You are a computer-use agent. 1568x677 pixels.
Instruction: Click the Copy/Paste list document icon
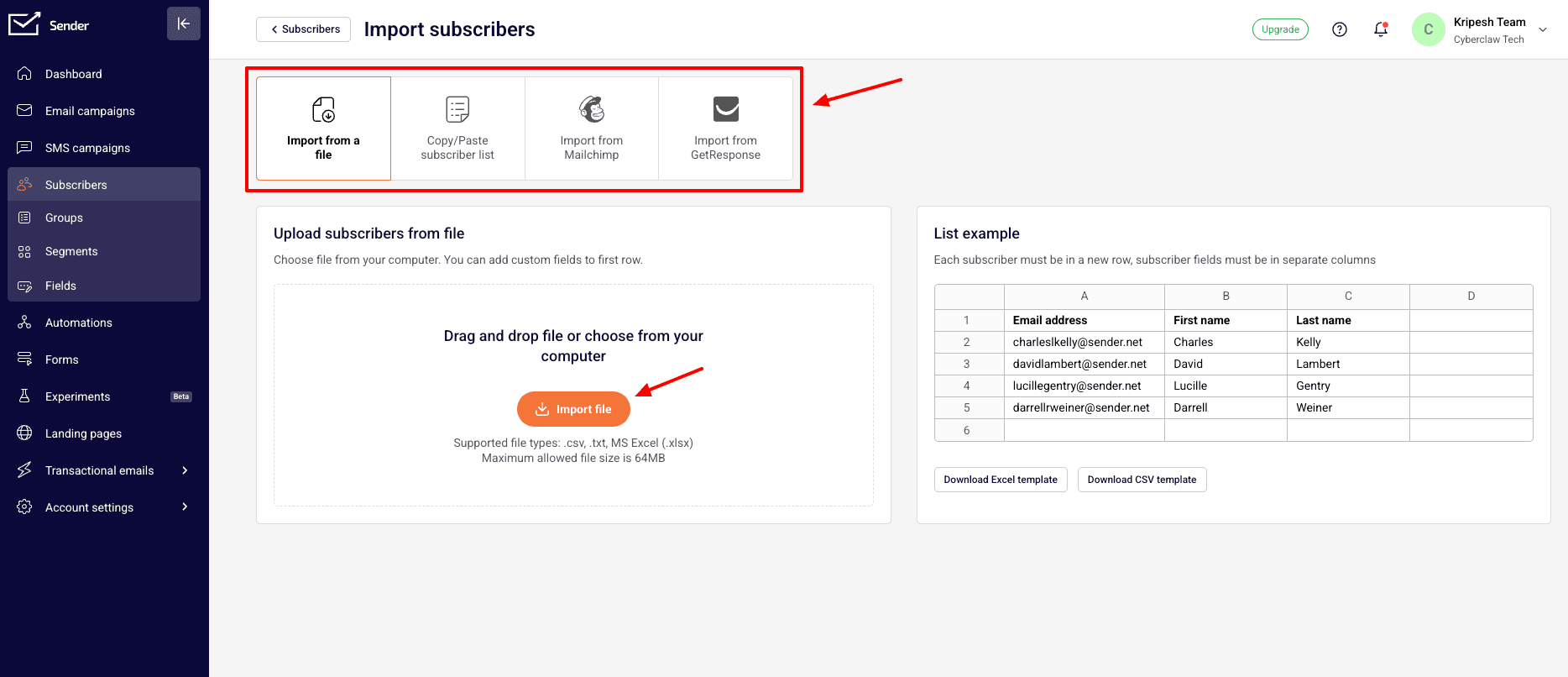coord(457,109)
